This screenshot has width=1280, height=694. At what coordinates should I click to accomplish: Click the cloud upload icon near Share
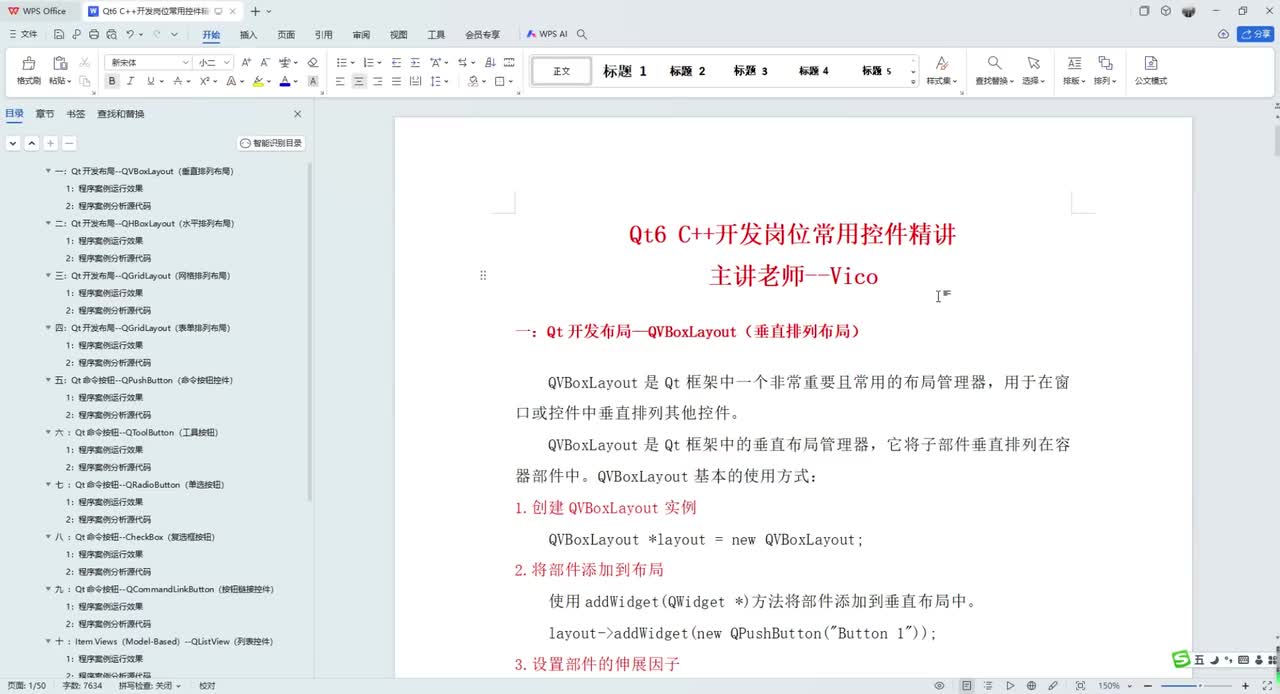[1223, 34]
